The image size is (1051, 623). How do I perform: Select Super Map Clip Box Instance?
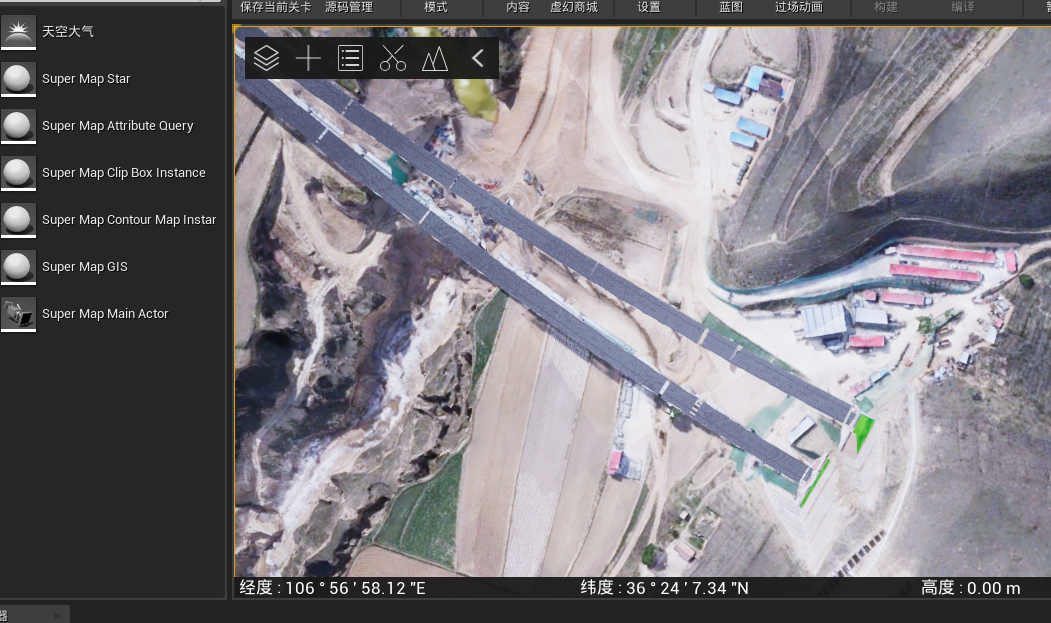click(123, 173)
